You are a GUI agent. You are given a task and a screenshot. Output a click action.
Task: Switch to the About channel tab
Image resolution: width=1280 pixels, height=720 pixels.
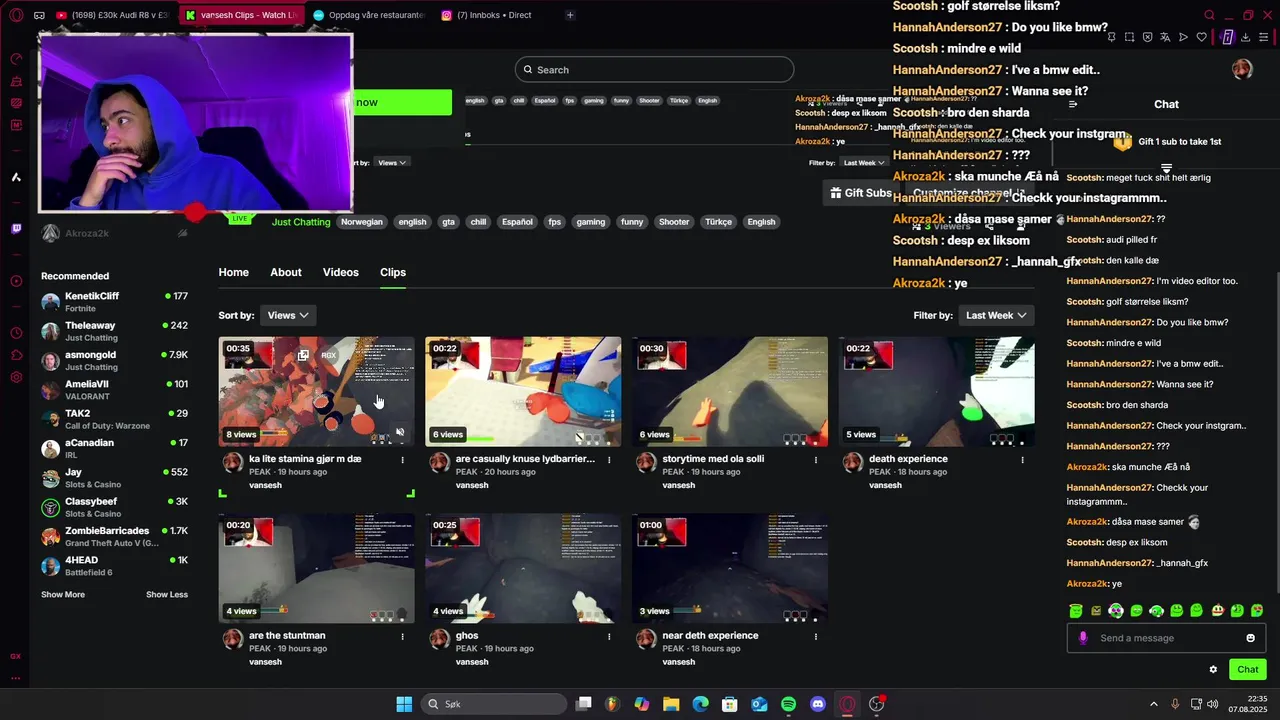click(x=286, y=272)
